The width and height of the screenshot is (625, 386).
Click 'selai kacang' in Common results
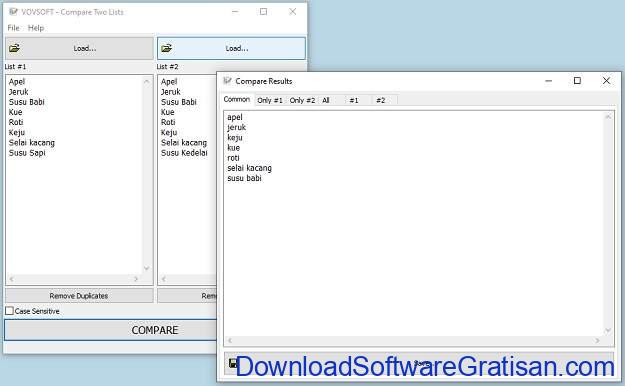coord(250,168)
